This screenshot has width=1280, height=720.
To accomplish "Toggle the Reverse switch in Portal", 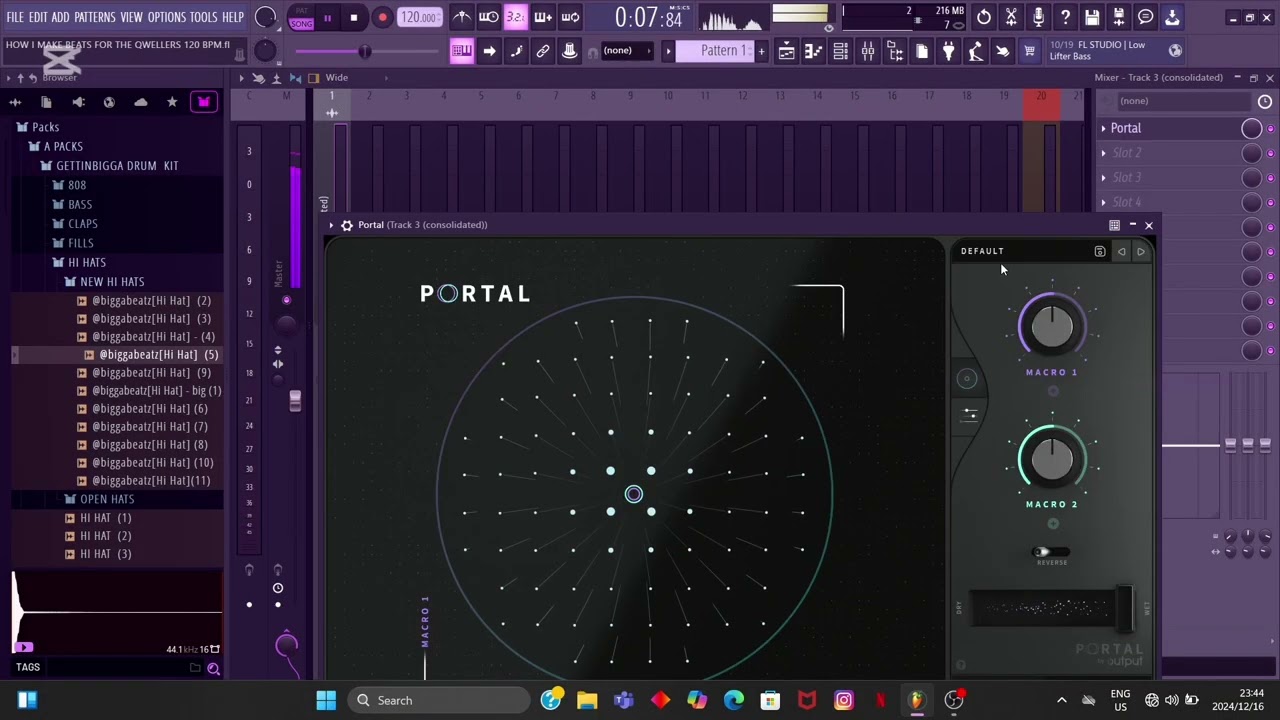I will pos(1051,552).
